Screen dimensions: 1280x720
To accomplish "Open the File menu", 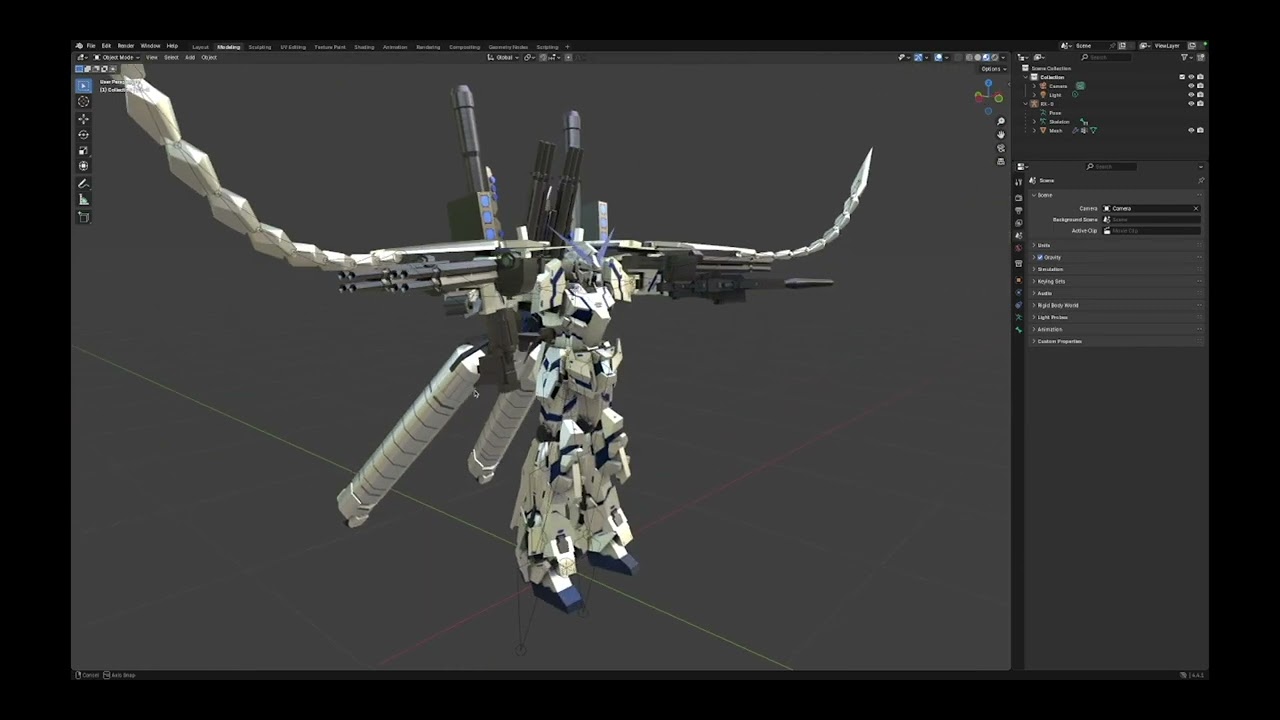I will tap(91, 46).
